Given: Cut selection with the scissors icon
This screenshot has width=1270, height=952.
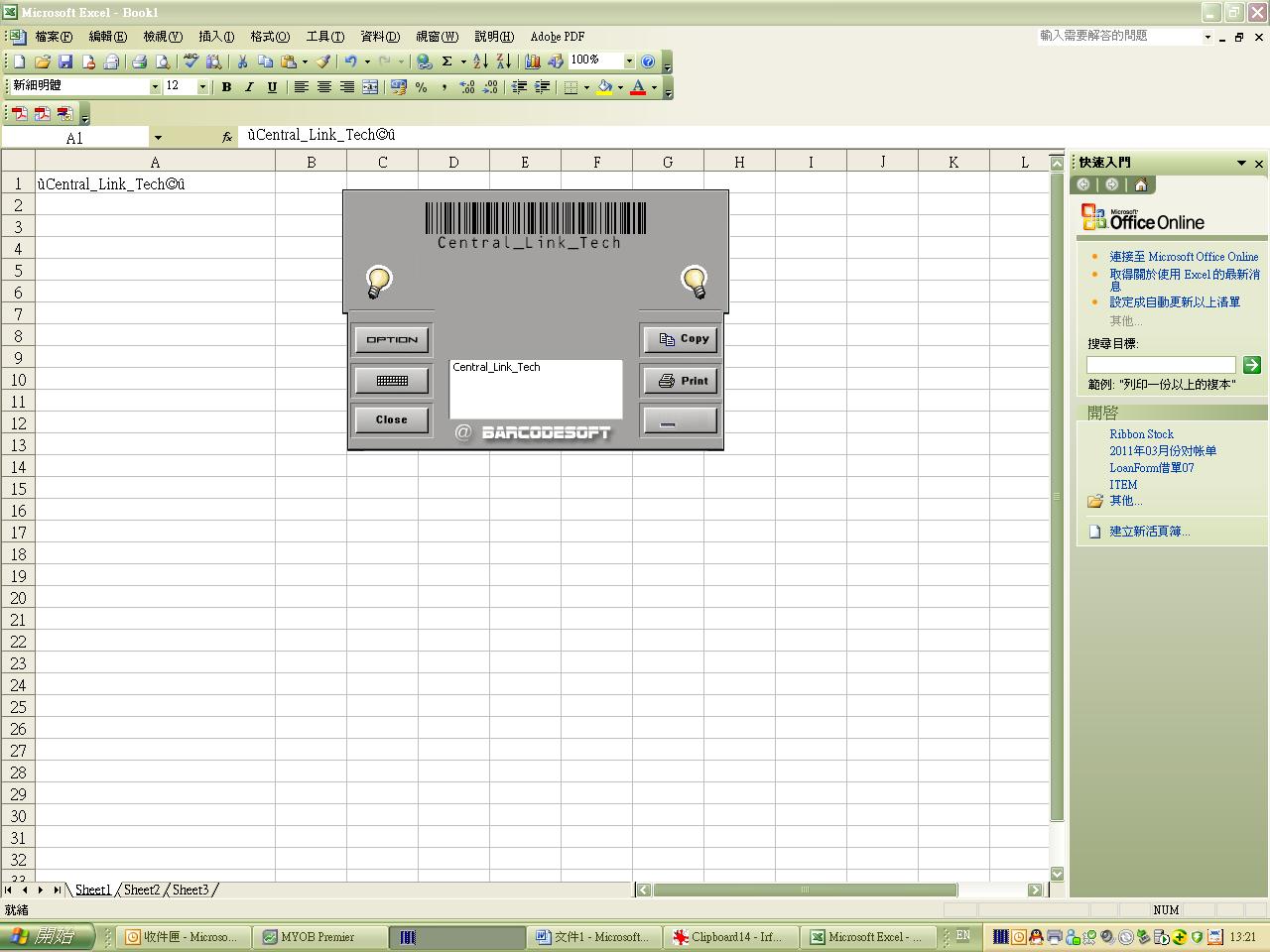Looking at the screenshot, I should pos(241,61).
